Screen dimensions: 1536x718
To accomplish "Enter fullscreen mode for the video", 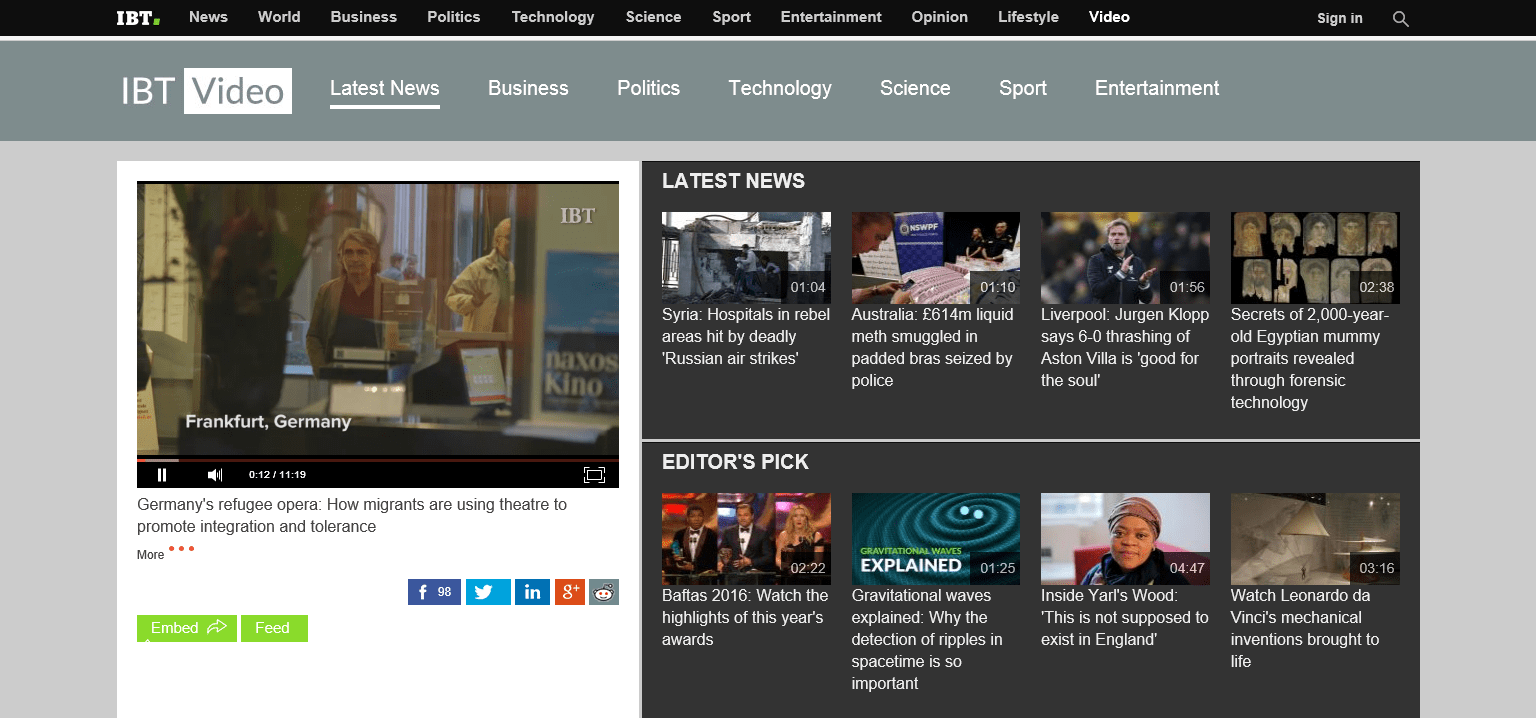I will pos(594,475).
